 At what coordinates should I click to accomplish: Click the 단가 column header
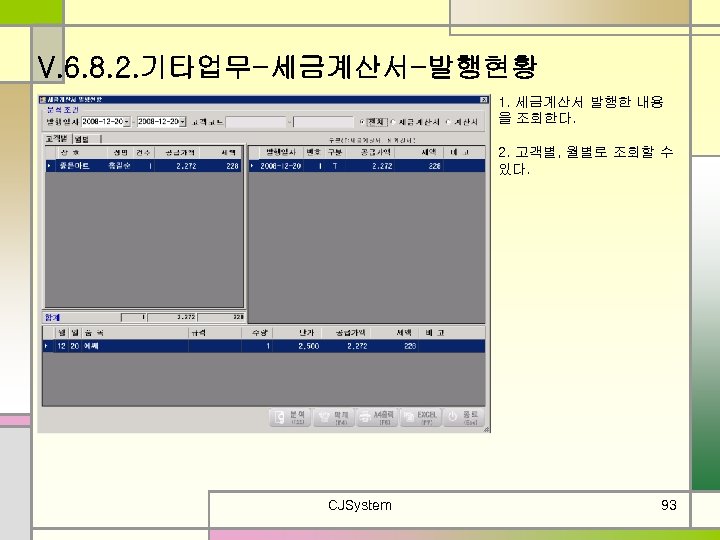pyautogui.click(x=297, y=333)
